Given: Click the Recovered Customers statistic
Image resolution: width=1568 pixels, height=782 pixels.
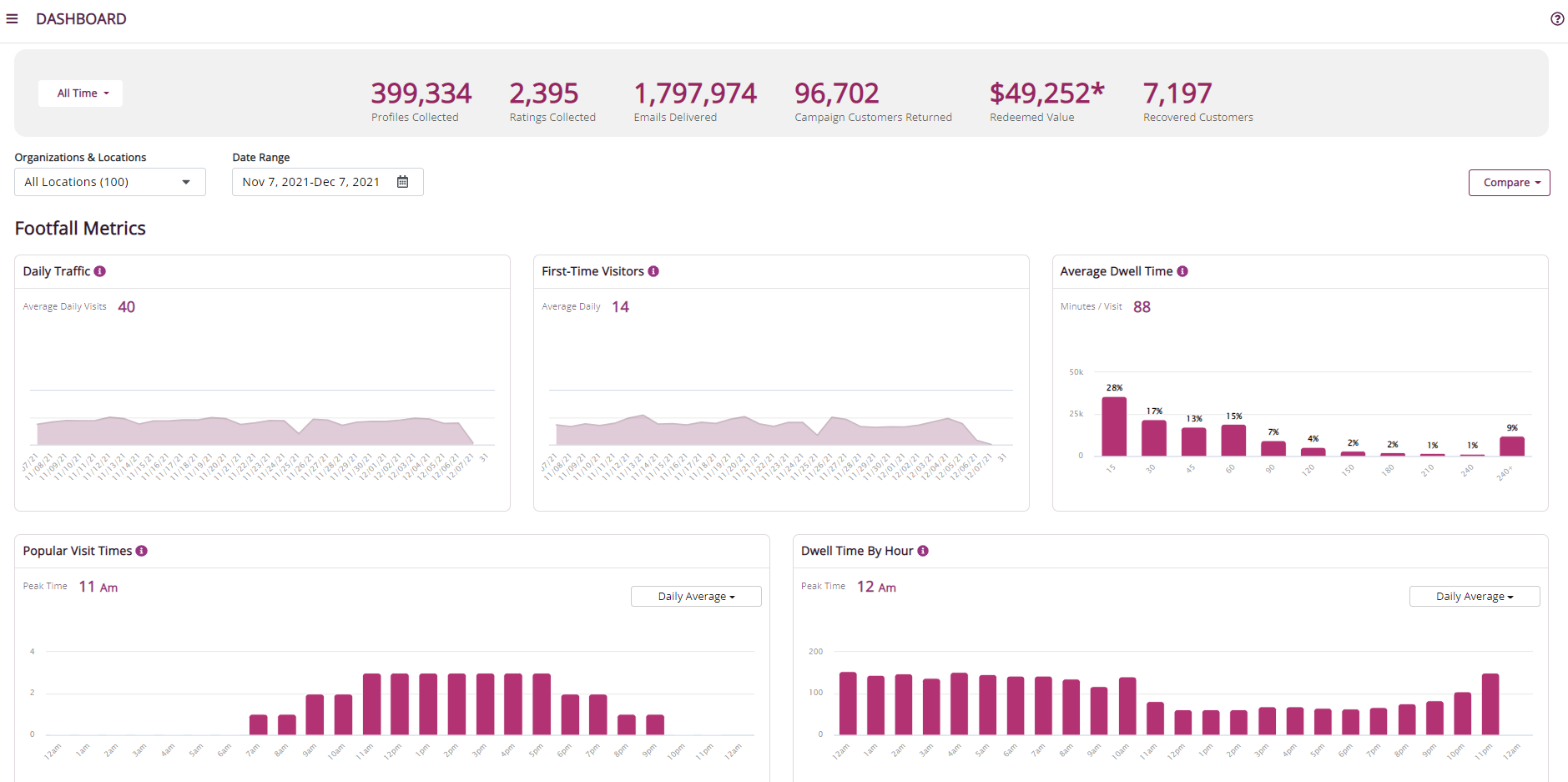Looking at the screenshot, I should 1177,93.
